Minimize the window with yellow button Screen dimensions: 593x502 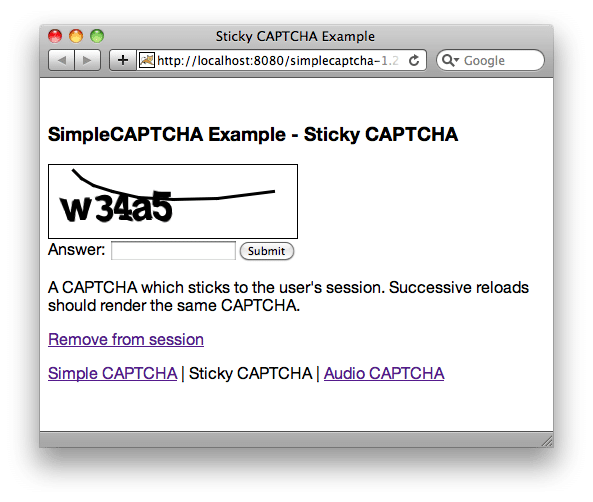(76, 36)
